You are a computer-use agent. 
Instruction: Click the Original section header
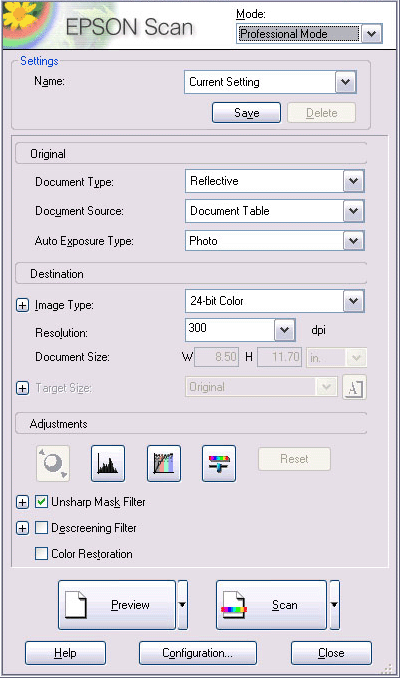(x=191, y=154)
